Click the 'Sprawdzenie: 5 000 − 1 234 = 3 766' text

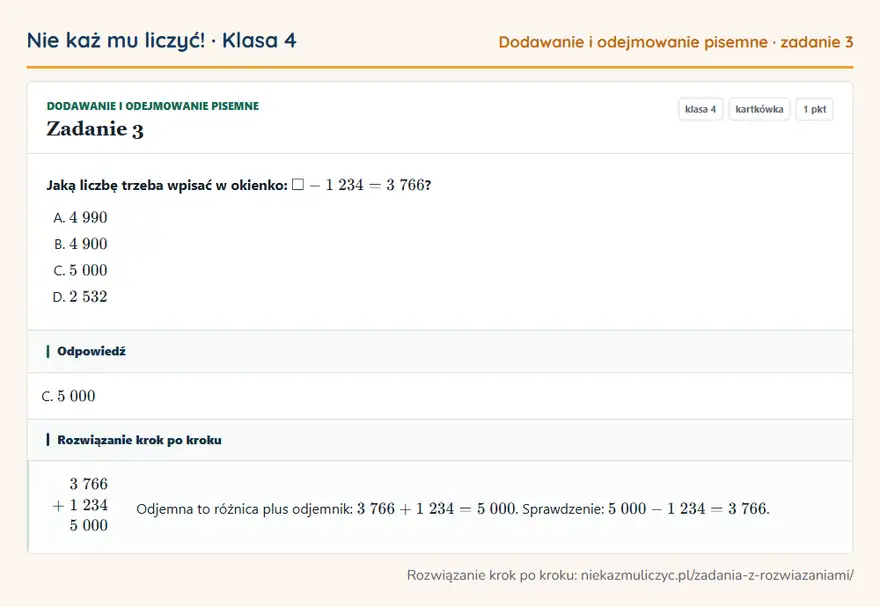pos(645,509)
